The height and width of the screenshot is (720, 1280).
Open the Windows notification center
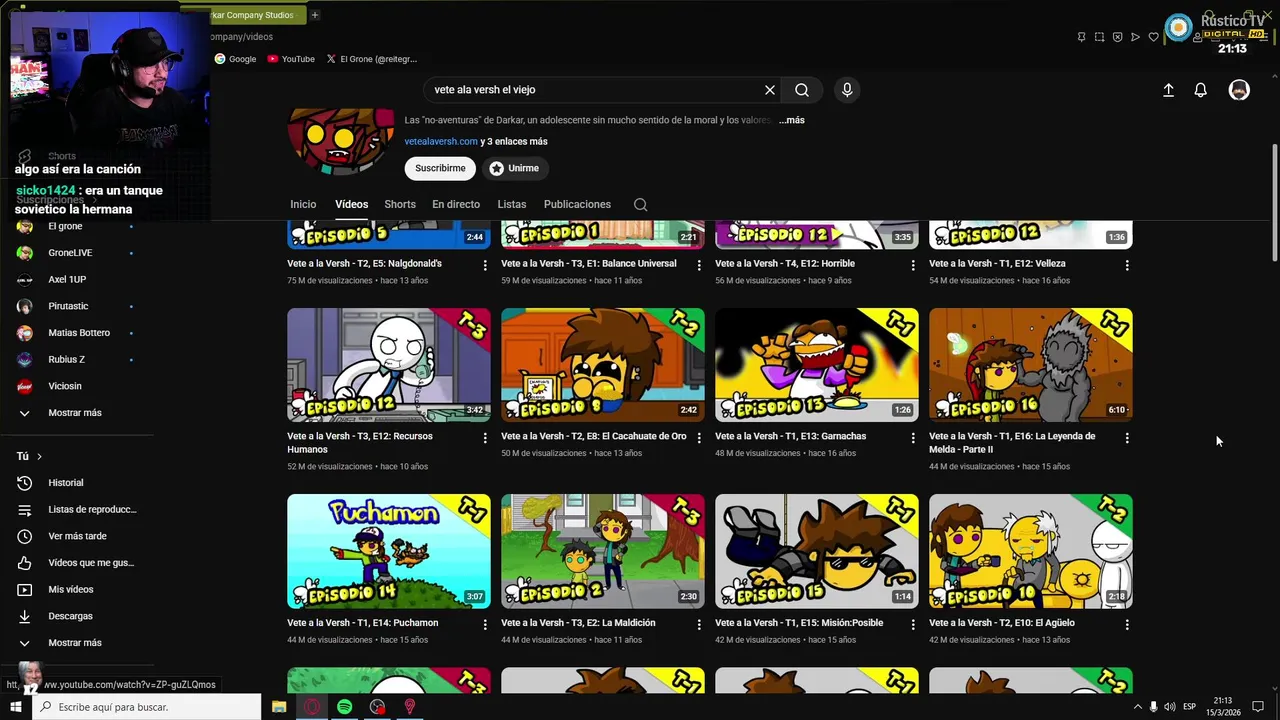pos(1258,707)
